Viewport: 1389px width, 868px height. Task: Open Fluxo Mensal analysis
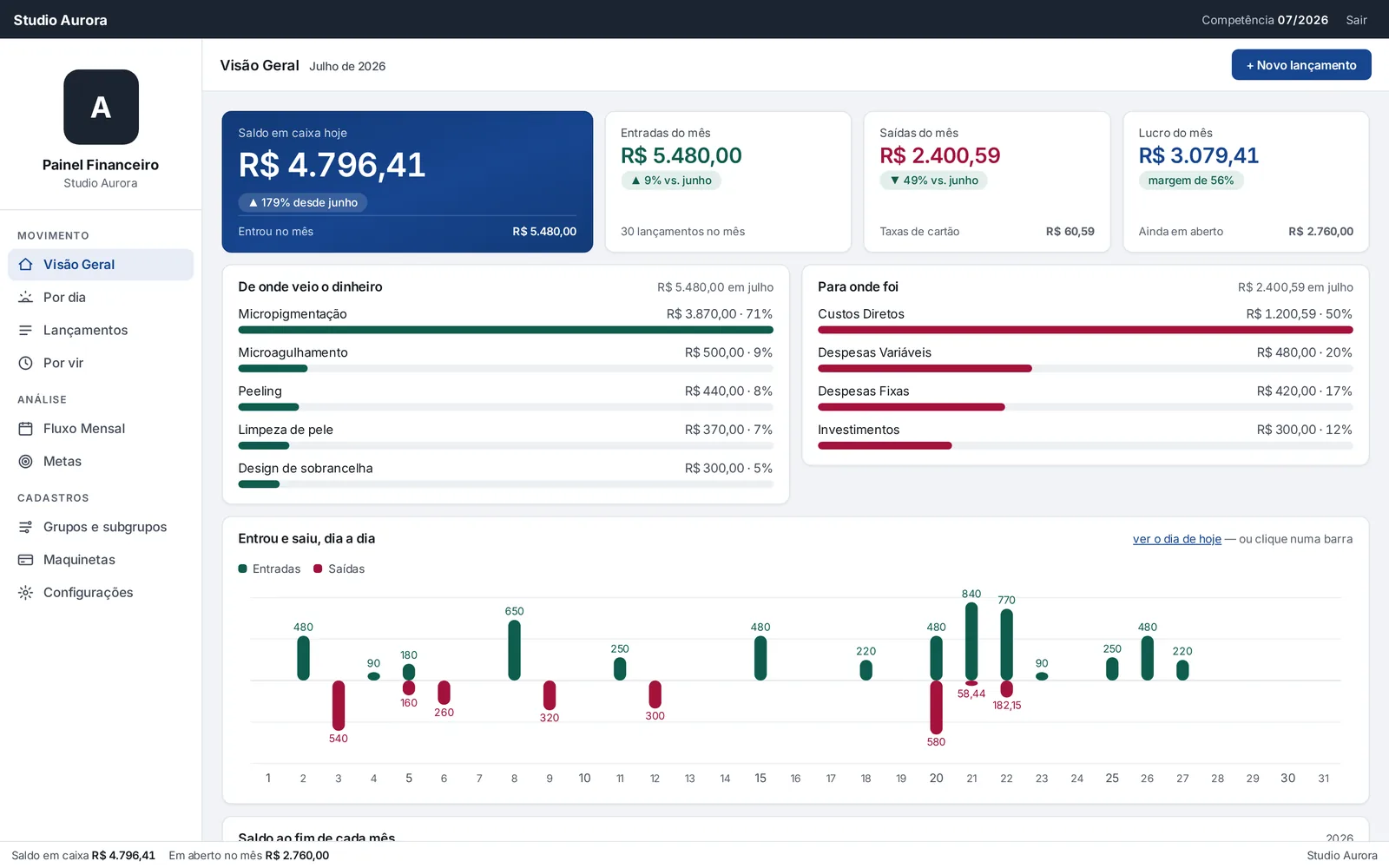point(101,429)
